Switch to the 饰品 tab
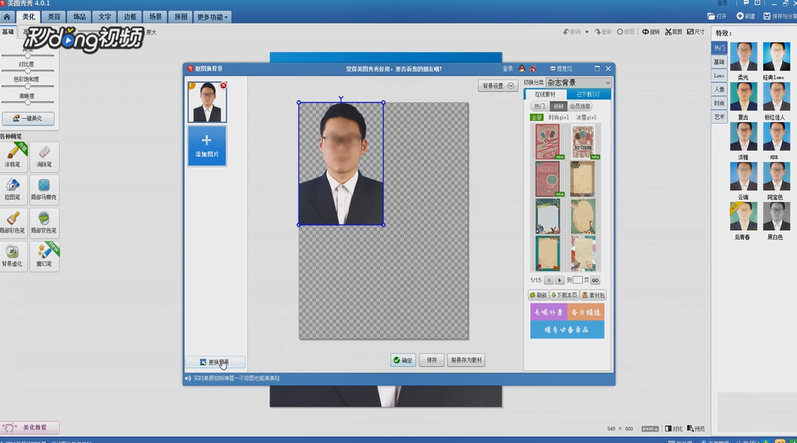 coord(79,17)
